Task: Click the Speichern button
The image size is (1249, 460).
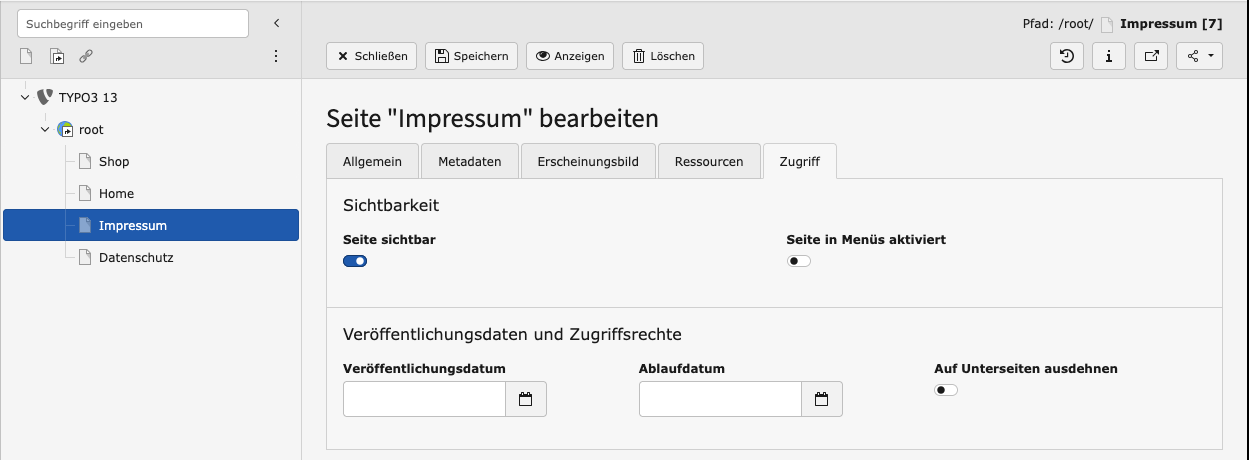Action: click(472, 56)
